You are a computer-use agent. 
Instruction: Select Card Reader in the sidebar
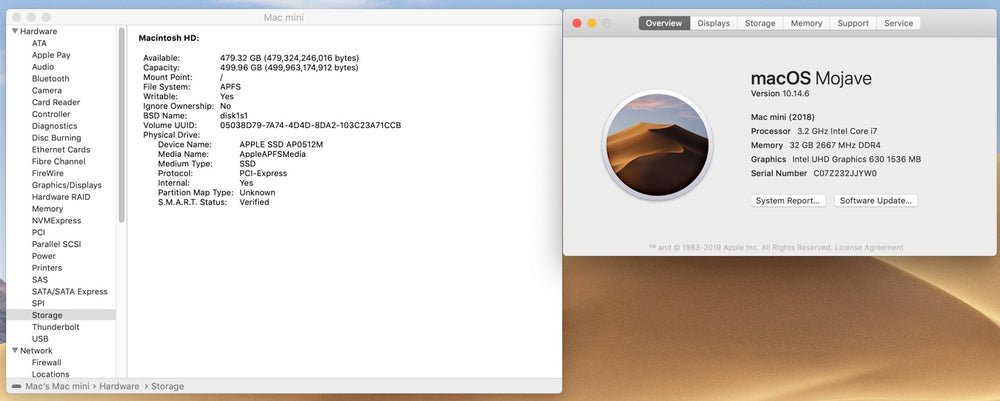coord(56,102)
